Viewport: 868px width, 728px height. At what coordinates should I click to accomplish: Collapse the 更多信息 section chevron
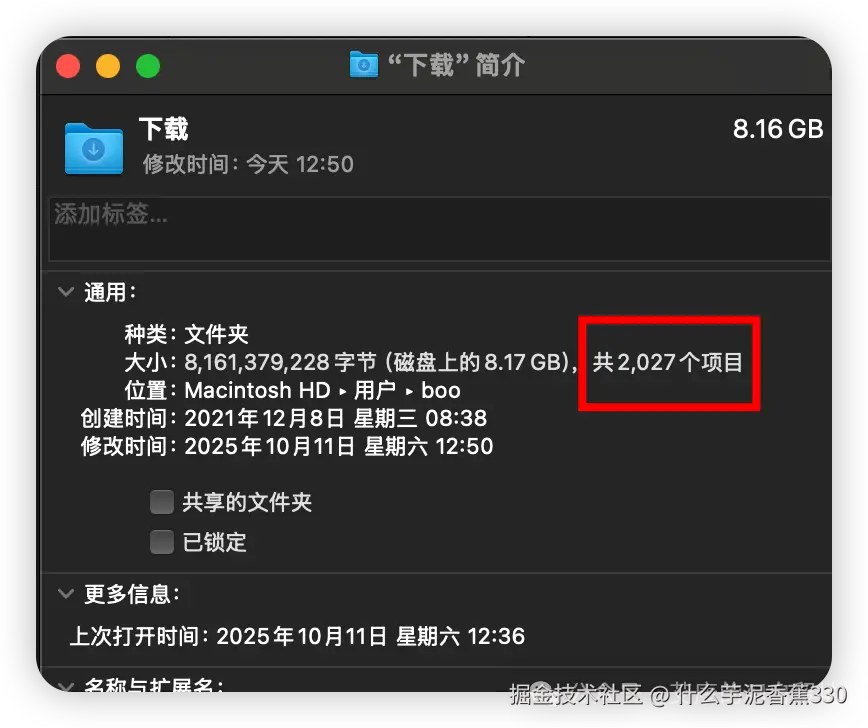pos(66,594)
